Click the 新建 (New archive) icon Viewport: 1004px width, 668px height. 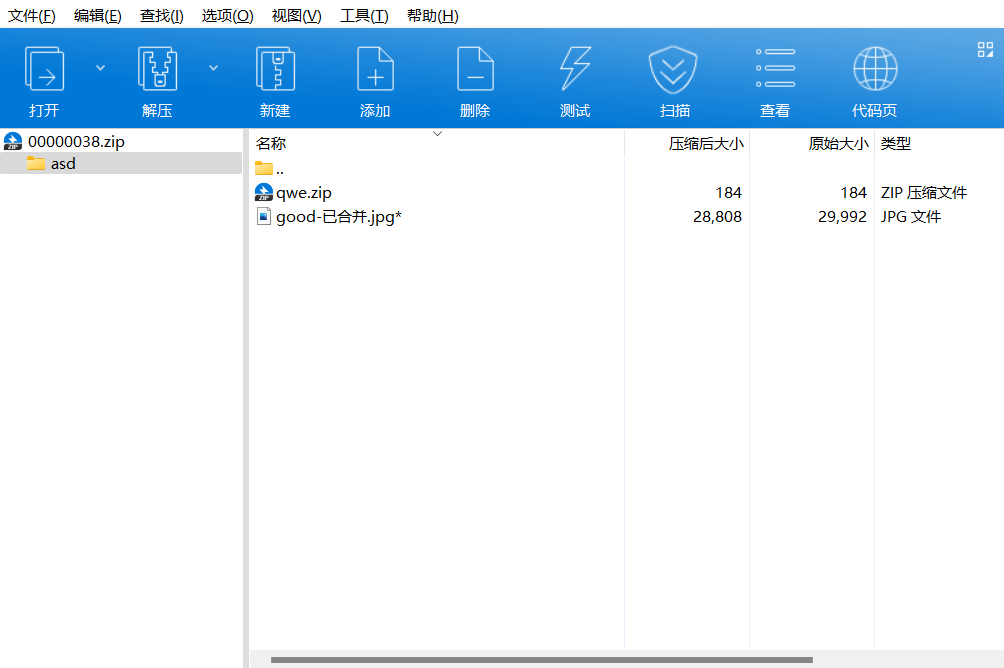click(x=274, y=77)
